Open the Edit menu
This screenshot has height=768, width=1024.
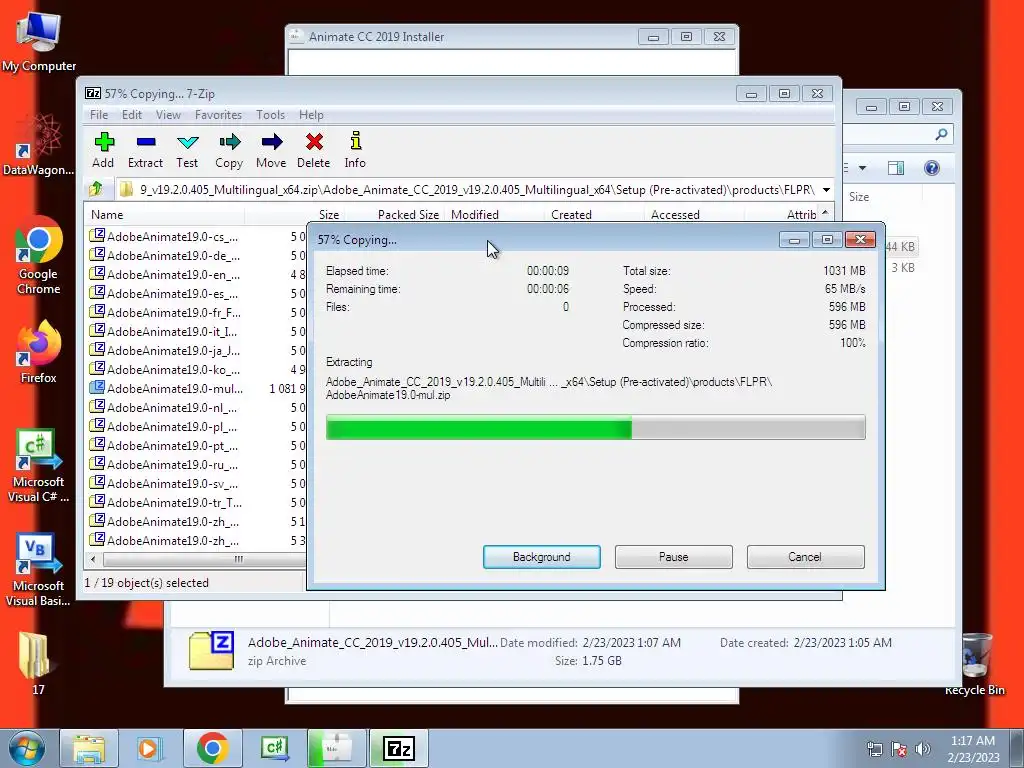point(132,115)
